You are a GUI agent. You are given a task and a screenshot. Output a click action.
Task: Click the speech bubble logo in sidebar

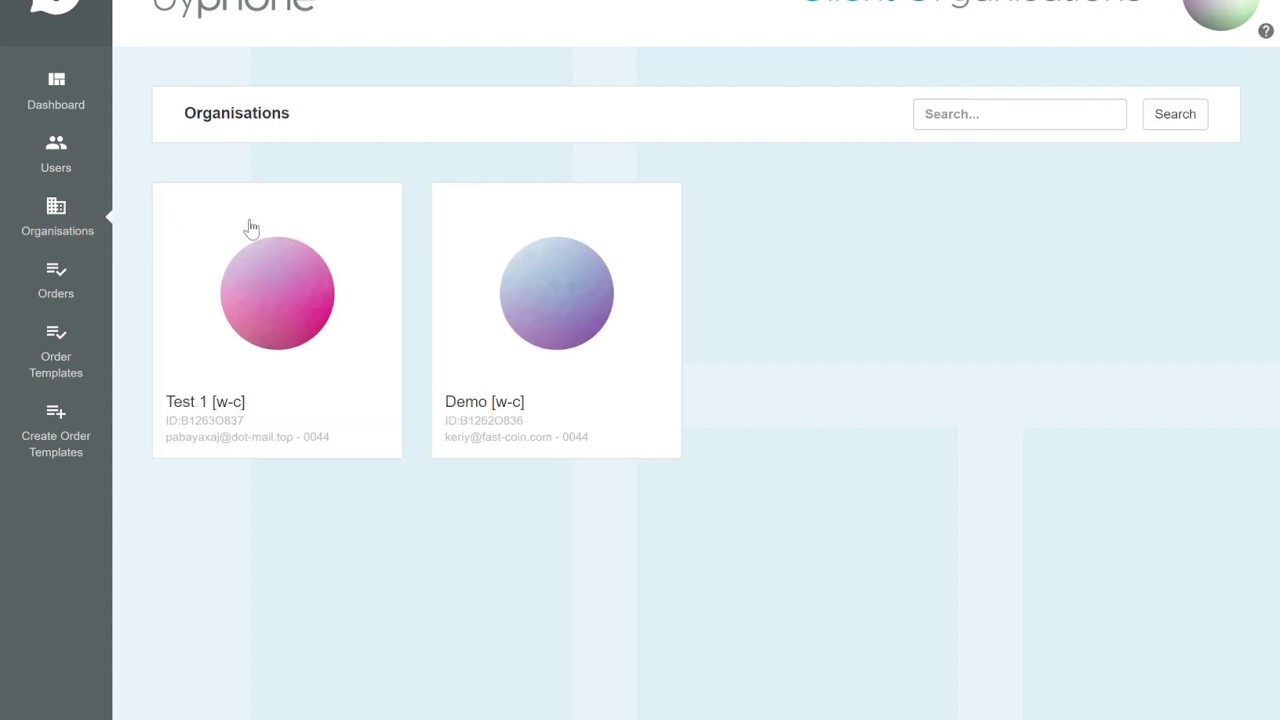pyautogui.click(x=55, y=6)
